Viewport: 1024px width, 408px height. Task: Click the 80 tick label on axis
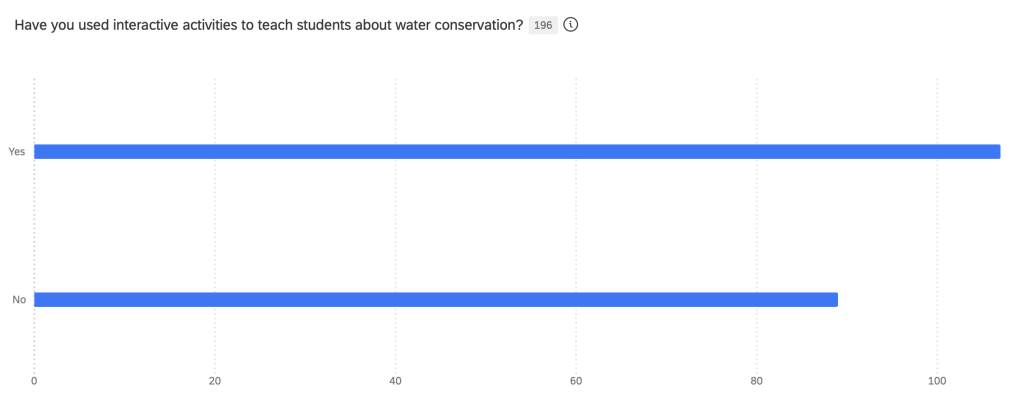tap(757, 381)
